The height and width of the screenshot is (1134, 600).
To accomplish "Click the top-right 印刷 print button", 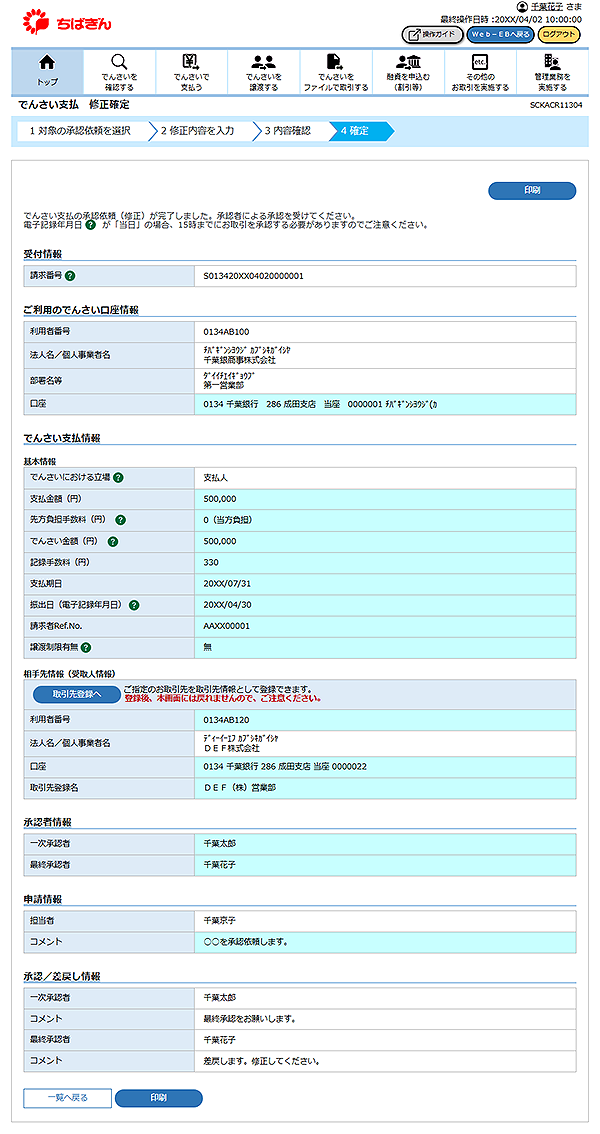I will tap(532, 191).
